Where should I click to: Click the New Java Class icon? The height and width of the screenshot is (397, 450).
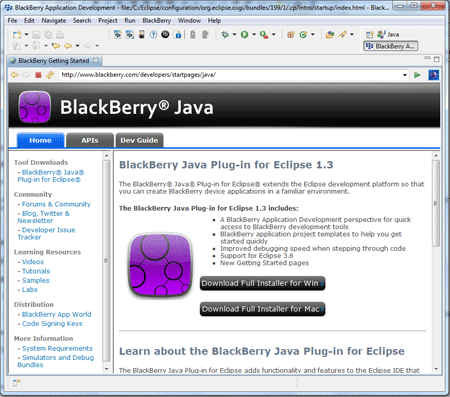[303, 34]
